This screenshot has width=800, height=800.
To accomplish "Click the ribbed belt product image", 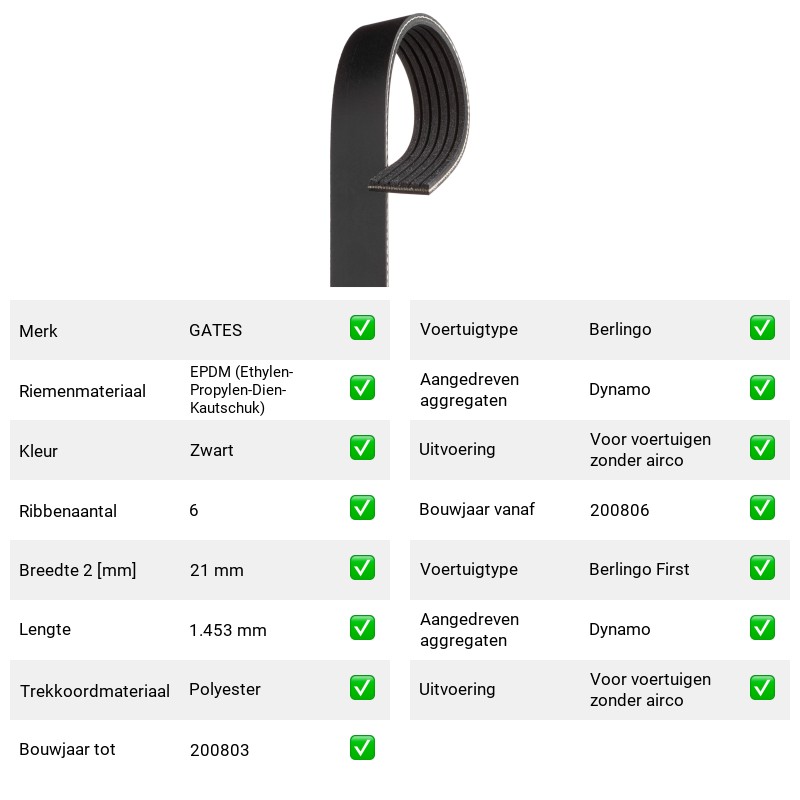I will coord(399,149).
